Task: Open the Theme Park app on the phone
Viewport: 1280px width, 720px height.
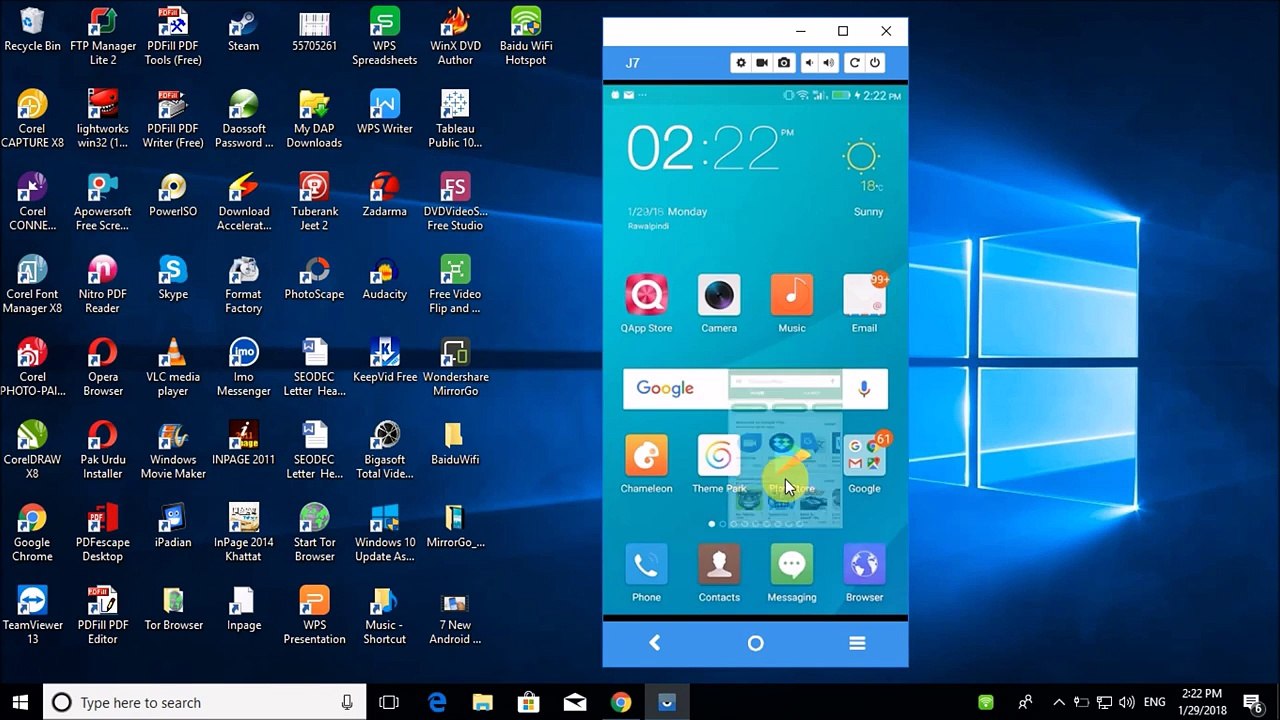Action: coord(719,464)
